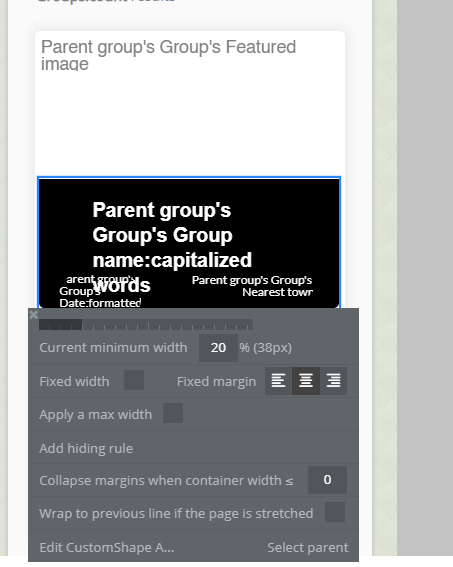This screenshot has height=567, width=453.
Task: Click the Collapse margins width field
Action: click(327, 480)
